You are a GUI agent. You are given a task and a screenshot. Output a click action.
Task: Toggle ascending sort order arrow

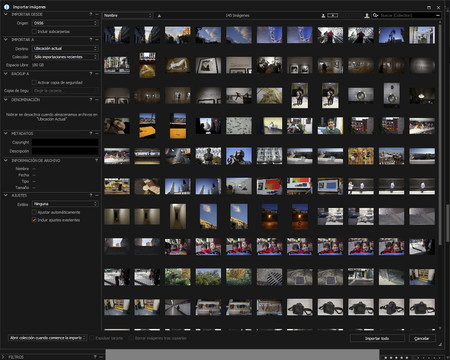tap(159, 15)
